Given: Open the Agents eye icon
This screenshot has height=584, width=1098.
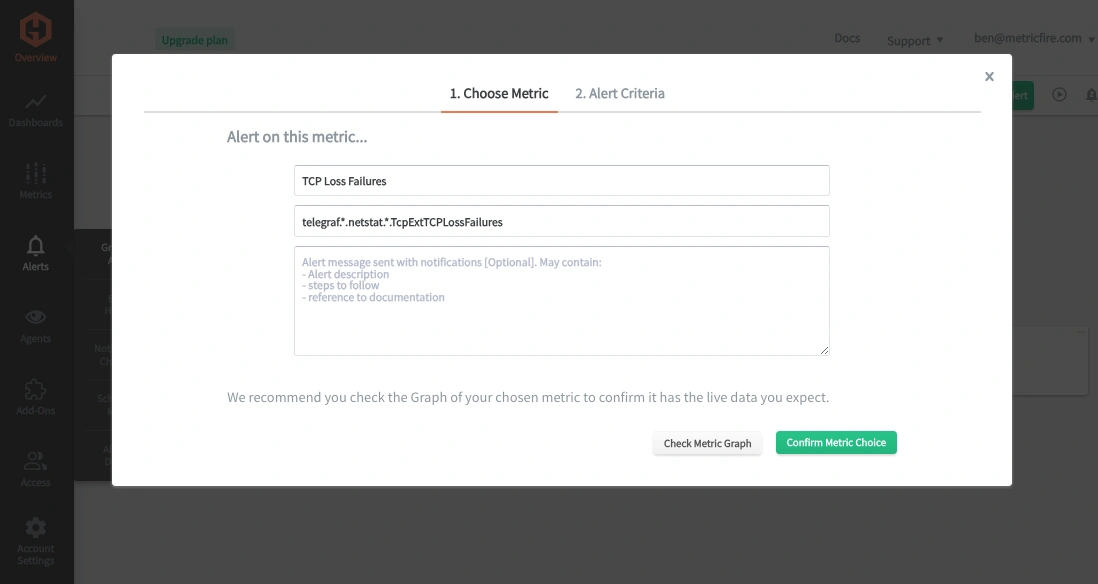Looking at the screenshot, I should (x=36, y=317).
